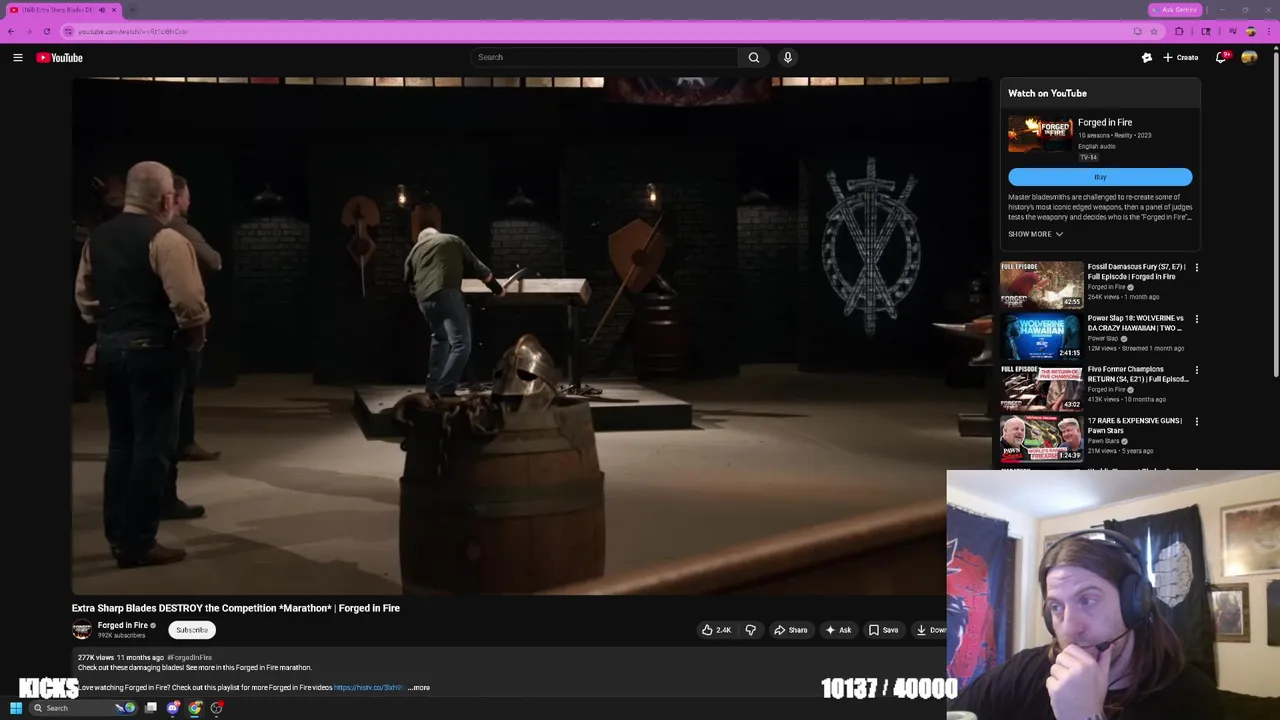Click the Fossil Damascus Fury video title

[x=1137, y=271]
